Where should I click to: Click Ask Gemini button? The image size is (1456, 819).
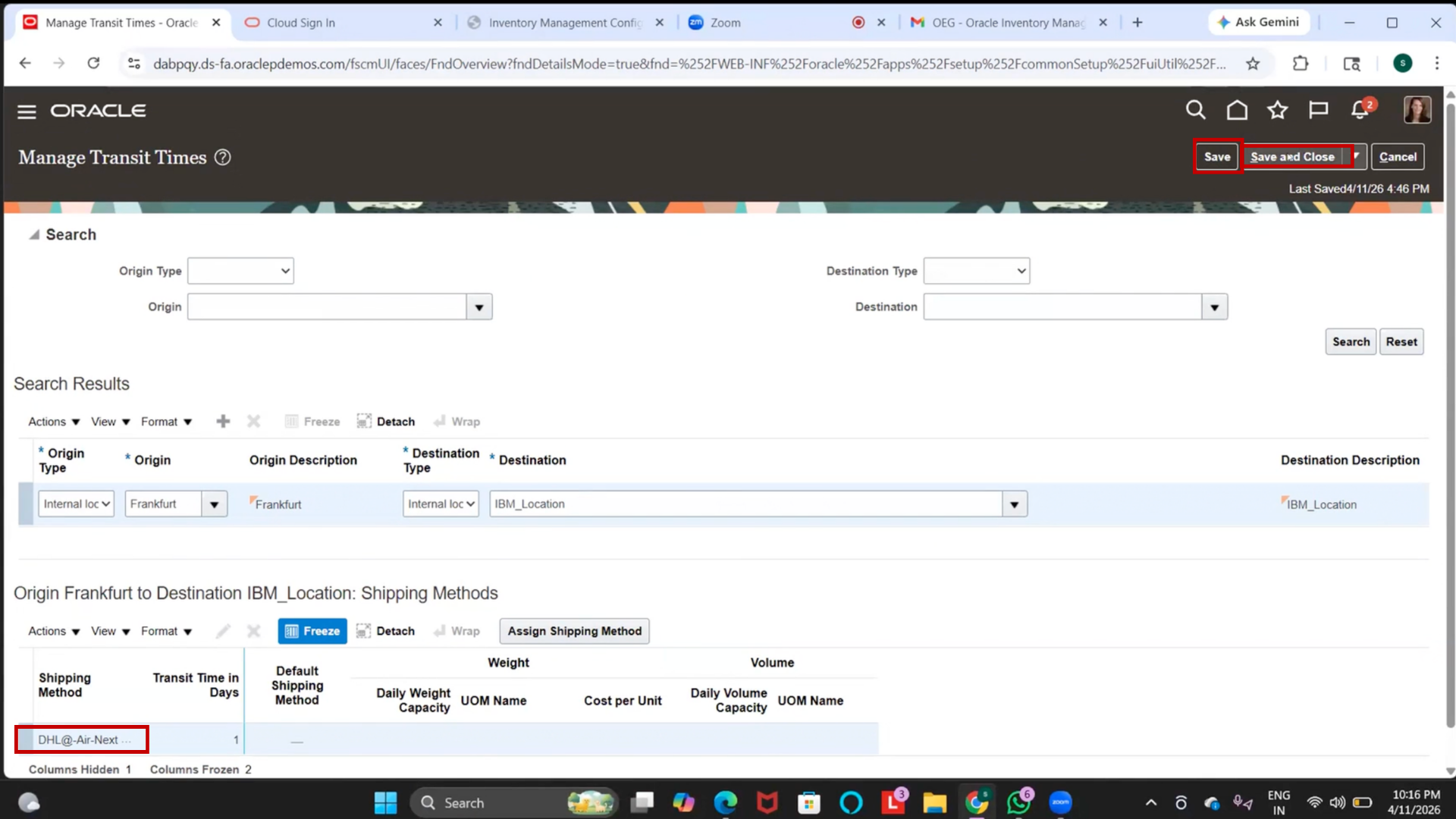click(1259, 23)
